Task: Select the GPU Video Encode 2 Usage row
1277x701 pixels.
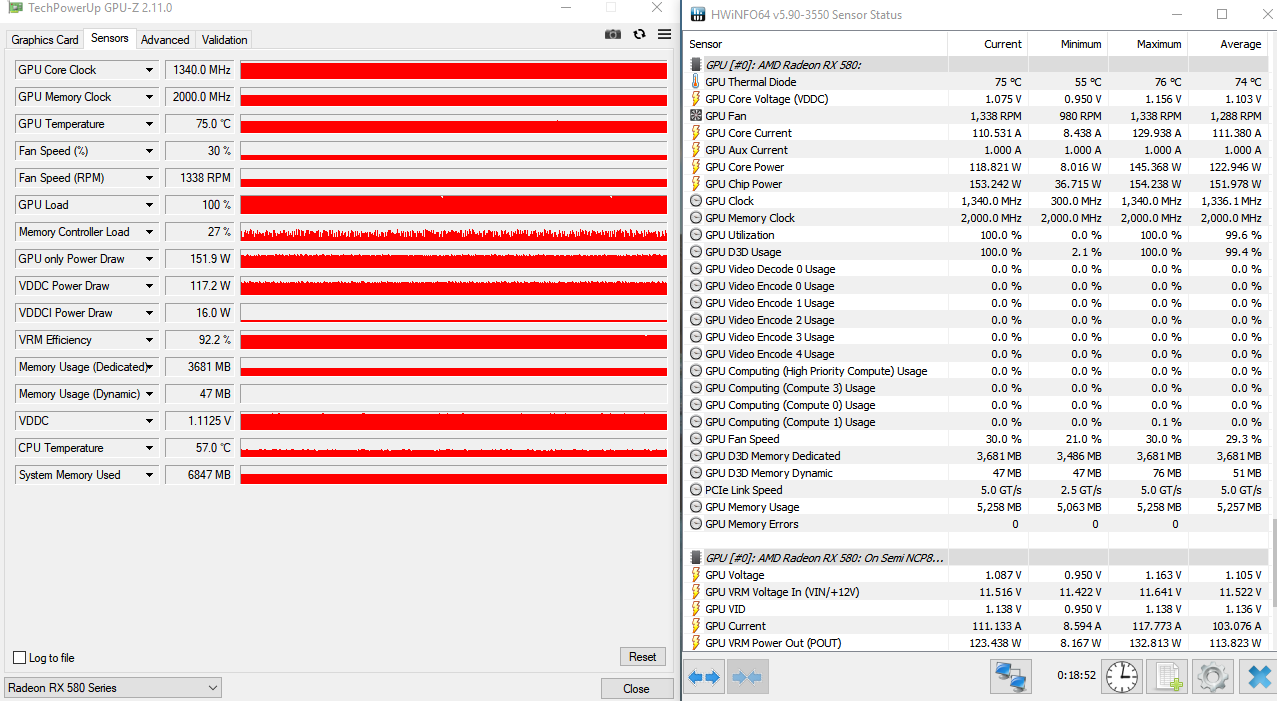Action: point(976,320)
